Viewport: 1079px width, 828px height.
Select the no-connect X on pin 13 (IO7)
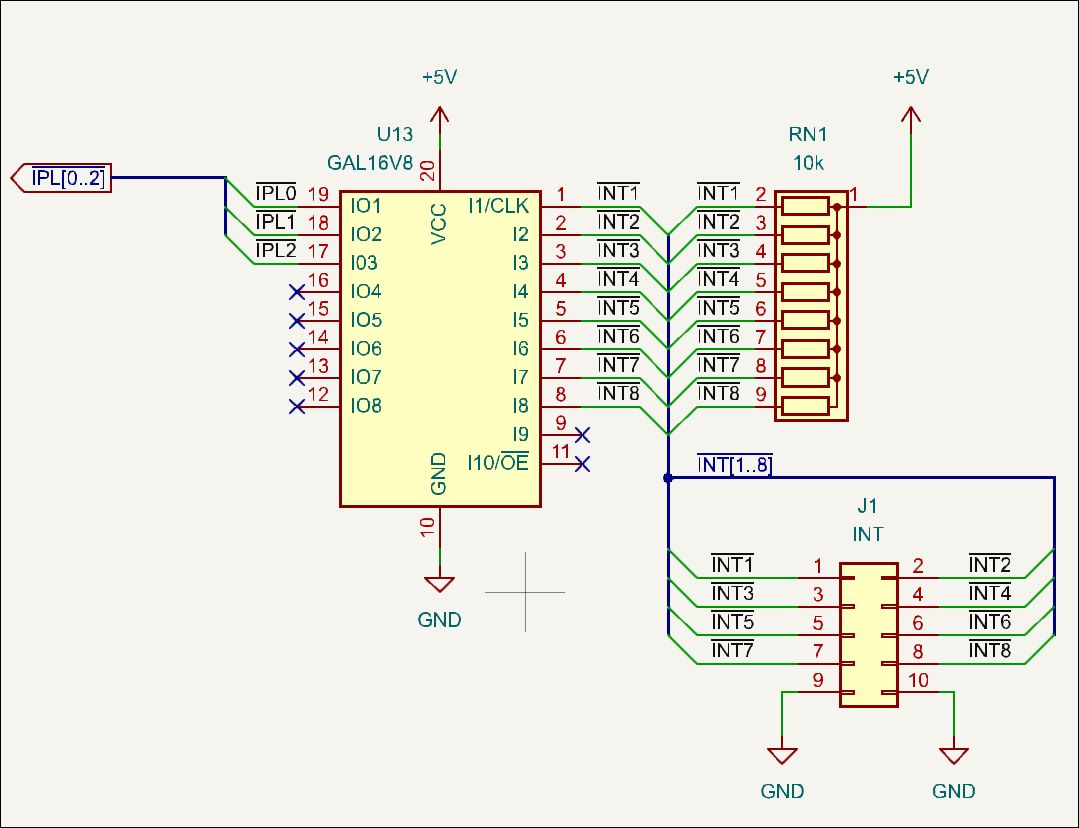point(297,378)
